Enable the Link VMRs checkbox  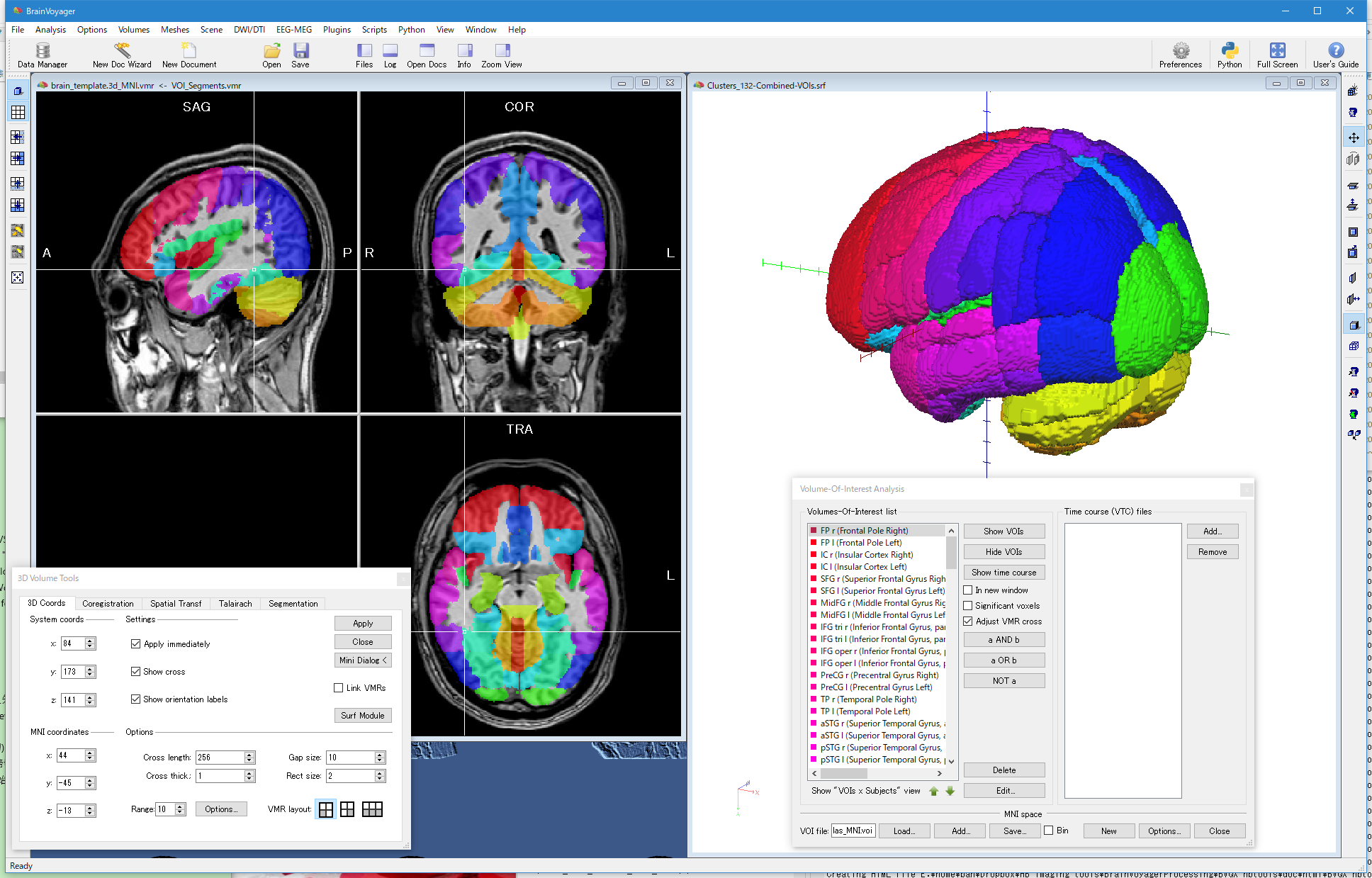pos(339,688)
